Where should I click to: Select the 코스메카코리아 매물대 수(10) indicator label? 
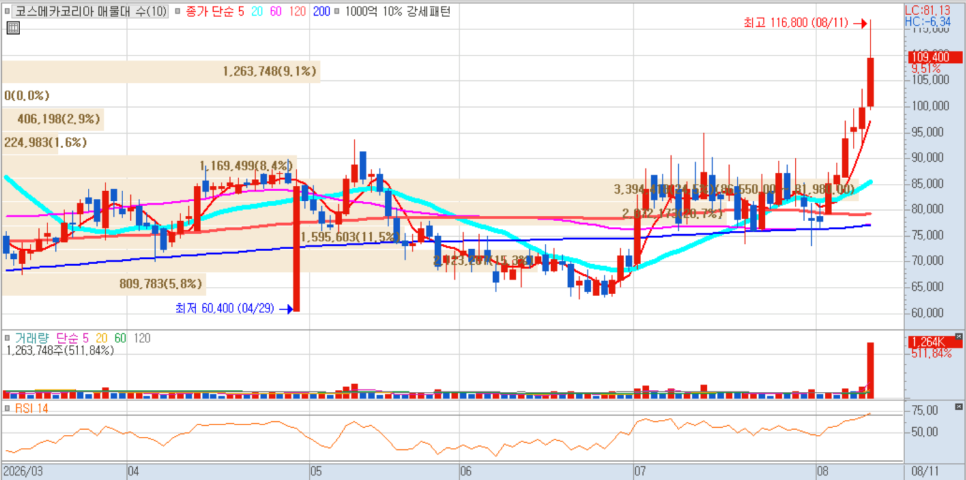point(89,11)
